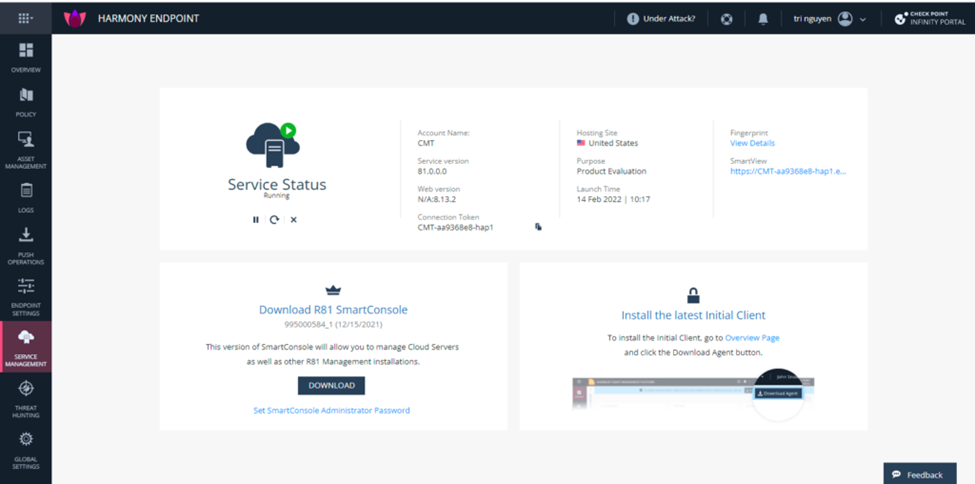Viewport: 975px width, 484px height.
Task: Click the Install the latest Initial Client heading
Action: pyautogui.click(x=693, y=315)
